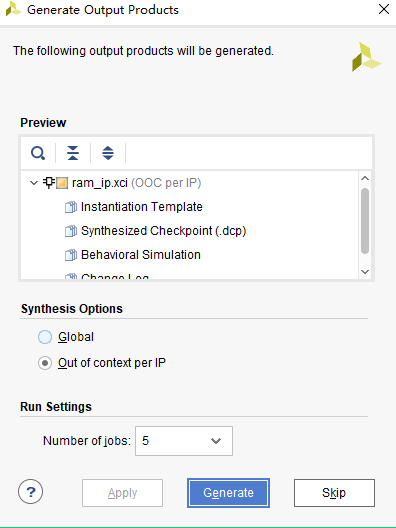This screenshot has height=528, width=396.
Task: Select Out of context per IP option
Action: pos(45,363)
